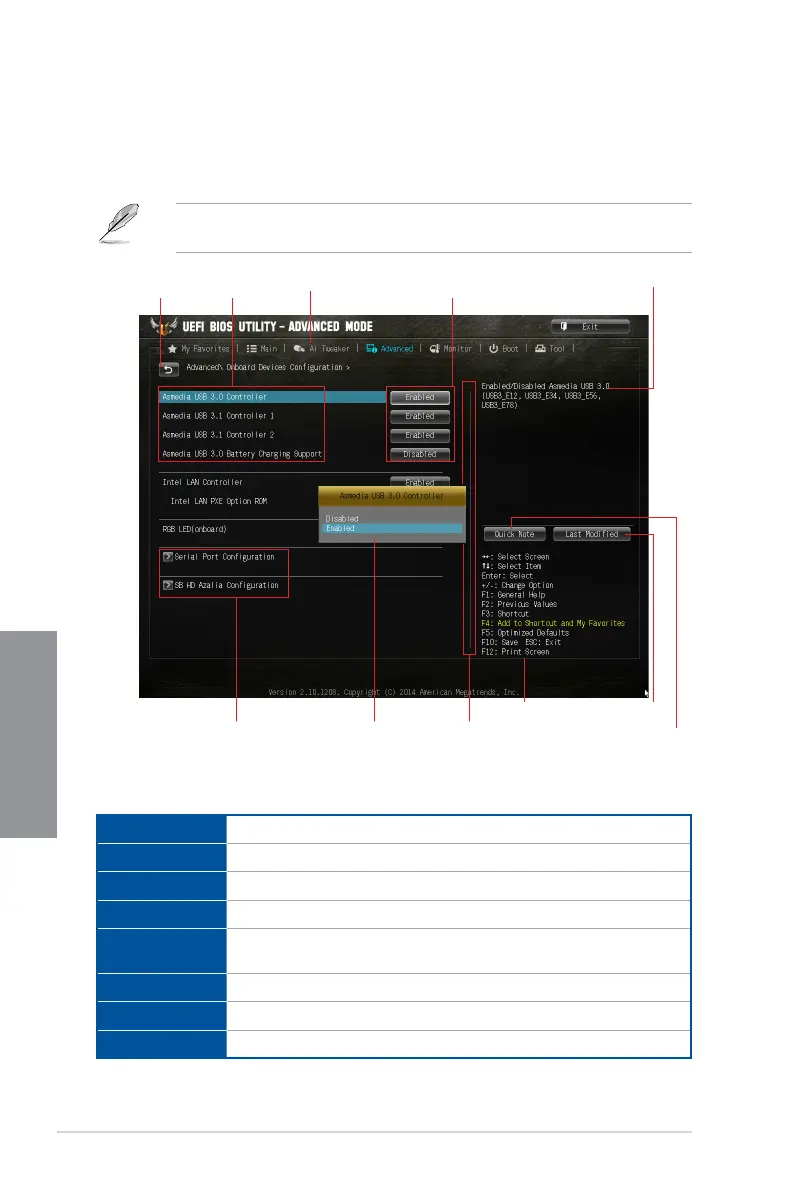Select the Intel LAN PXE Option ROM row
794x1196 pixels.
pos(219,502)
